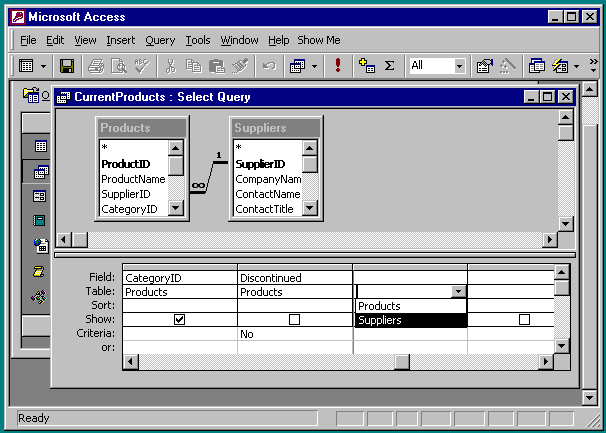Image resolution: width=606 pixels, height=433 pixels.
Task: Save the query with the floppy icon
Action: tap(66, 66)
